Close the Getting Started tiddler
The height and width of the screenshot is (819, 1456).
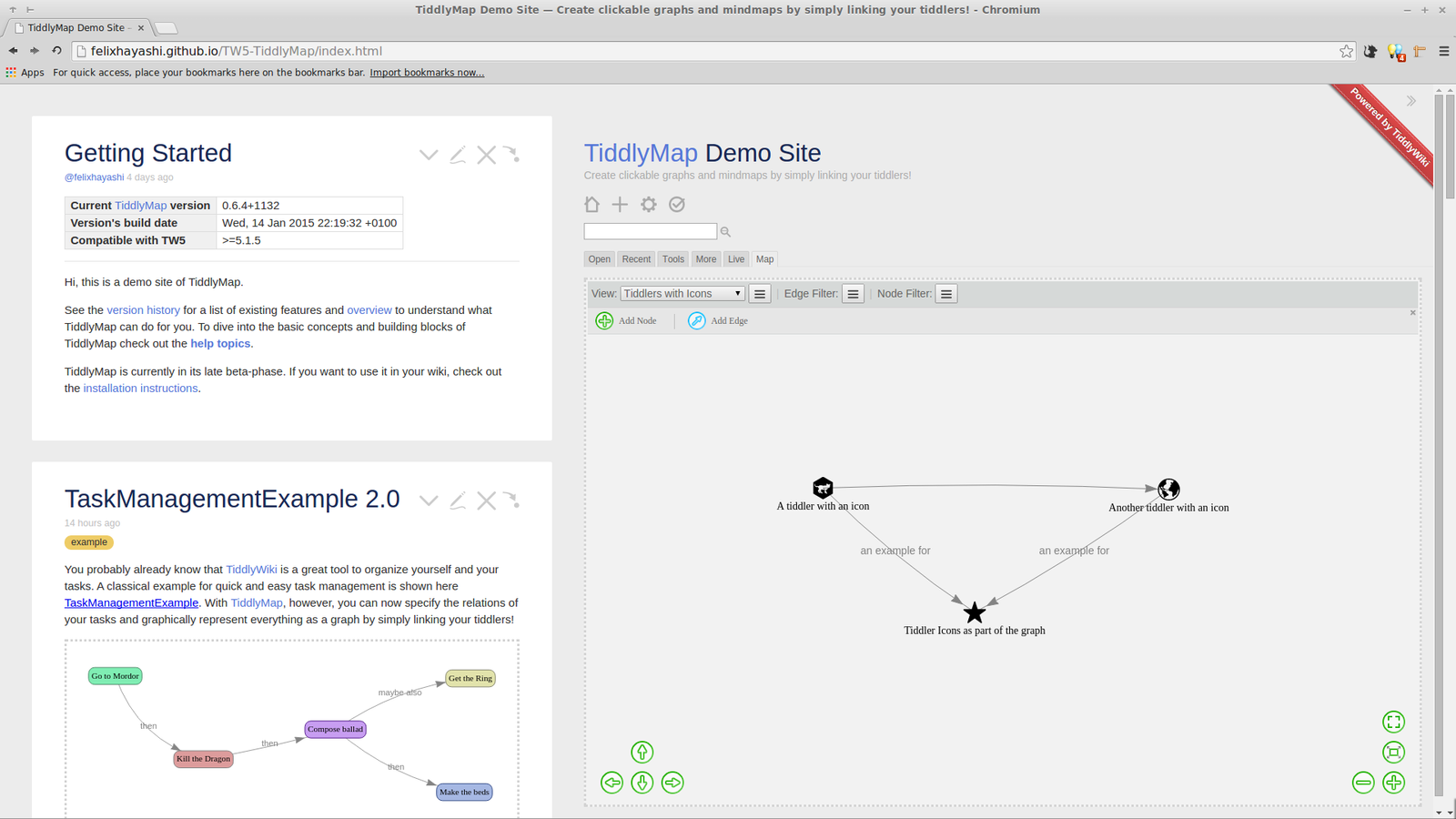tap(487, 155)
